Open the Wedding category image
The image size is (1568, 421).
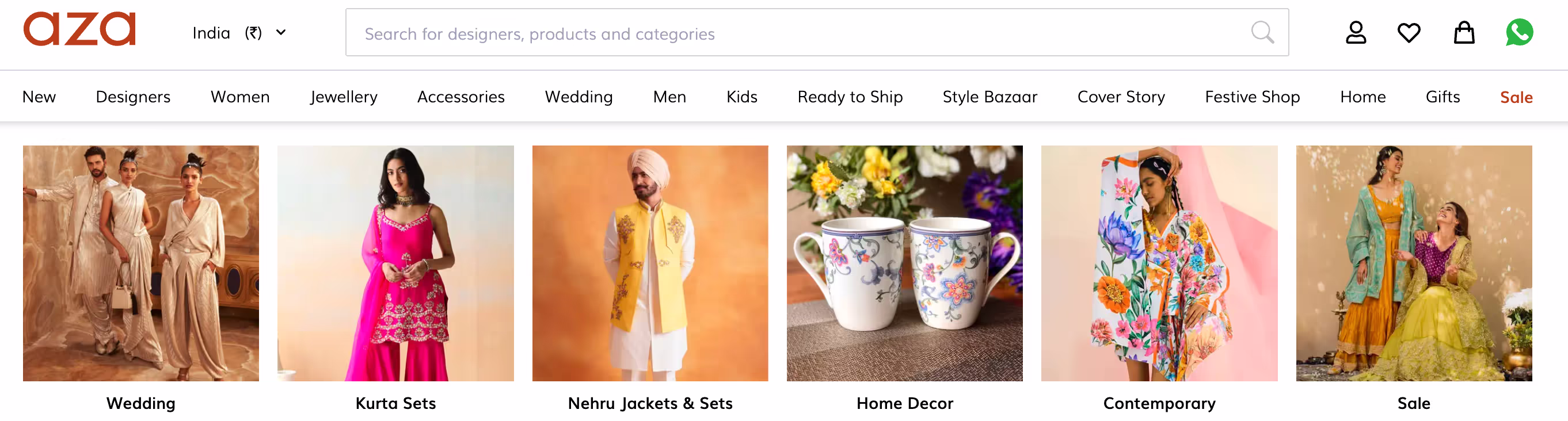tap(140, 263)
